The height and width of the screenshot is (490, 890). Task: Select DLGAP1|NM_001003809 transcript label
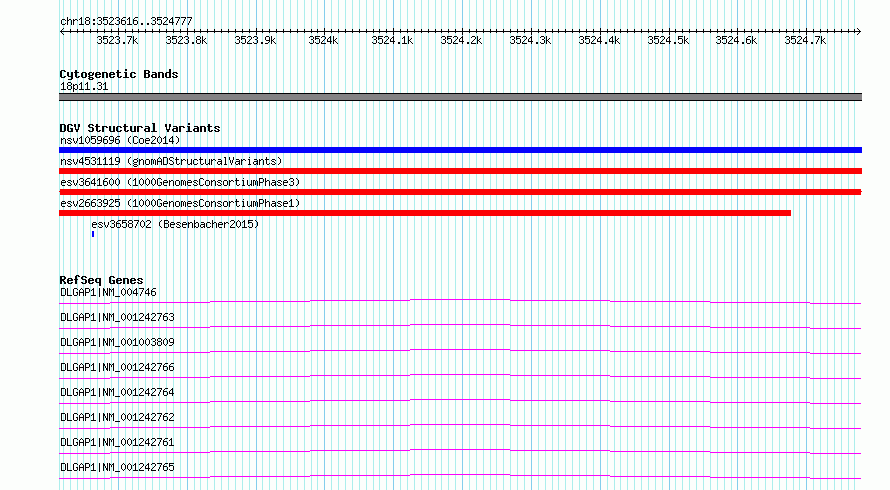coord(117,342)
